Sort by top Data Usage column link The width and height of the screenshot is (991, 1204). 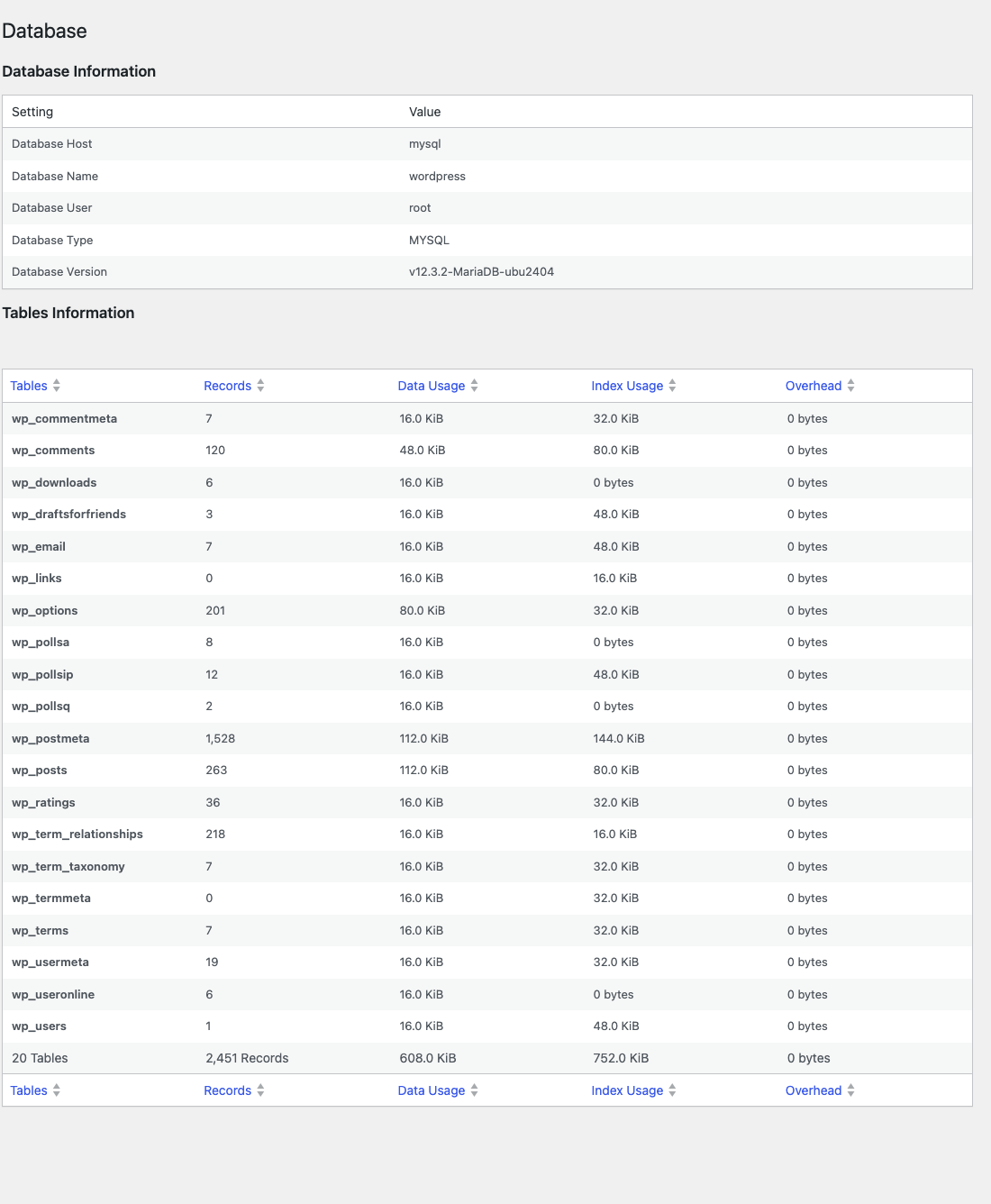point(432,386)
